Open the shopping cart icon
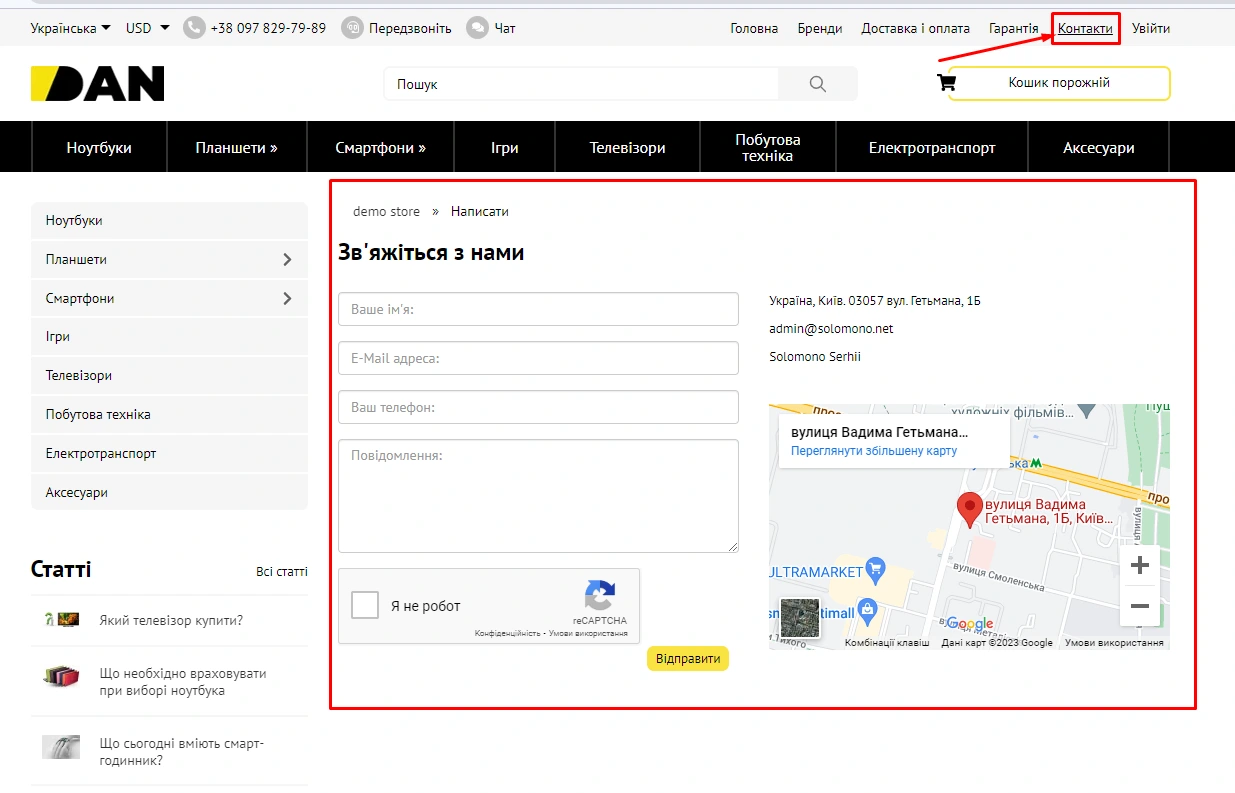Viewport: 1235px width, 793px height. [945, 83]
